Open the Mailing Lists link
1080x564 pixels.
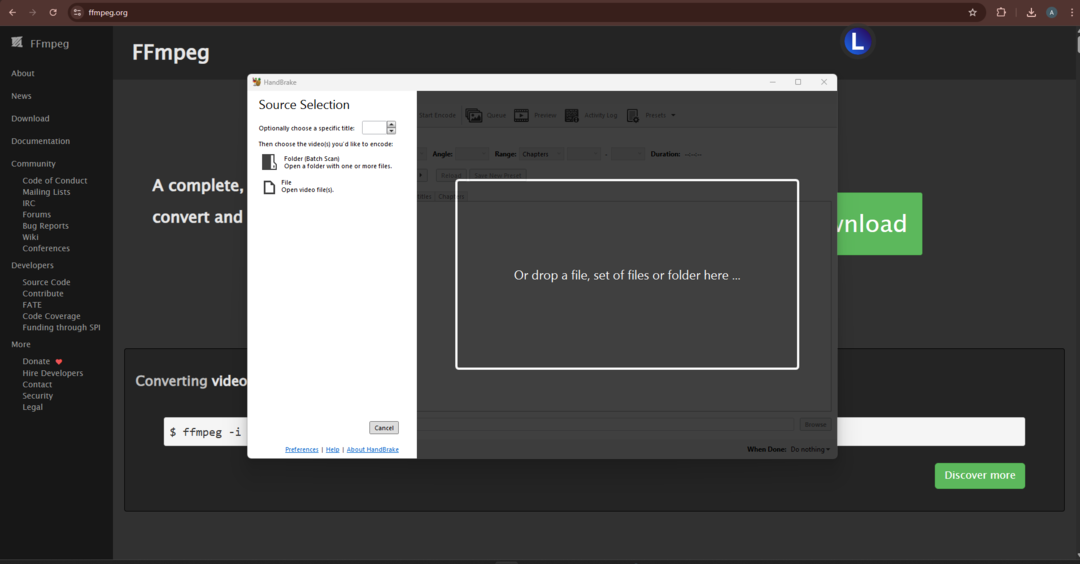point(46,192)
